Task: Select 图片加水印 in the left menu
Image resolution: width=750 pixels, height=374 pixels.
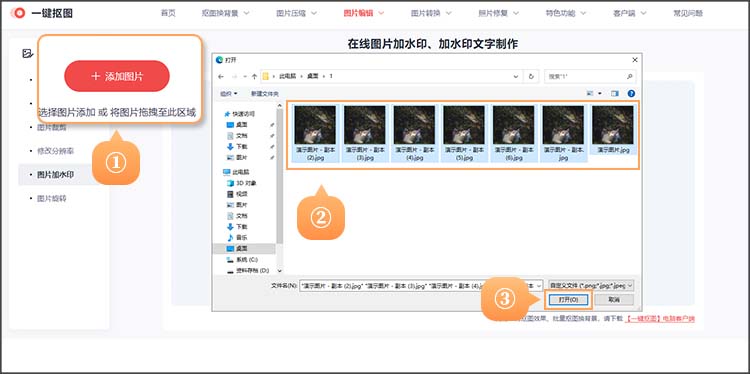Action: (x=55, y=175)
